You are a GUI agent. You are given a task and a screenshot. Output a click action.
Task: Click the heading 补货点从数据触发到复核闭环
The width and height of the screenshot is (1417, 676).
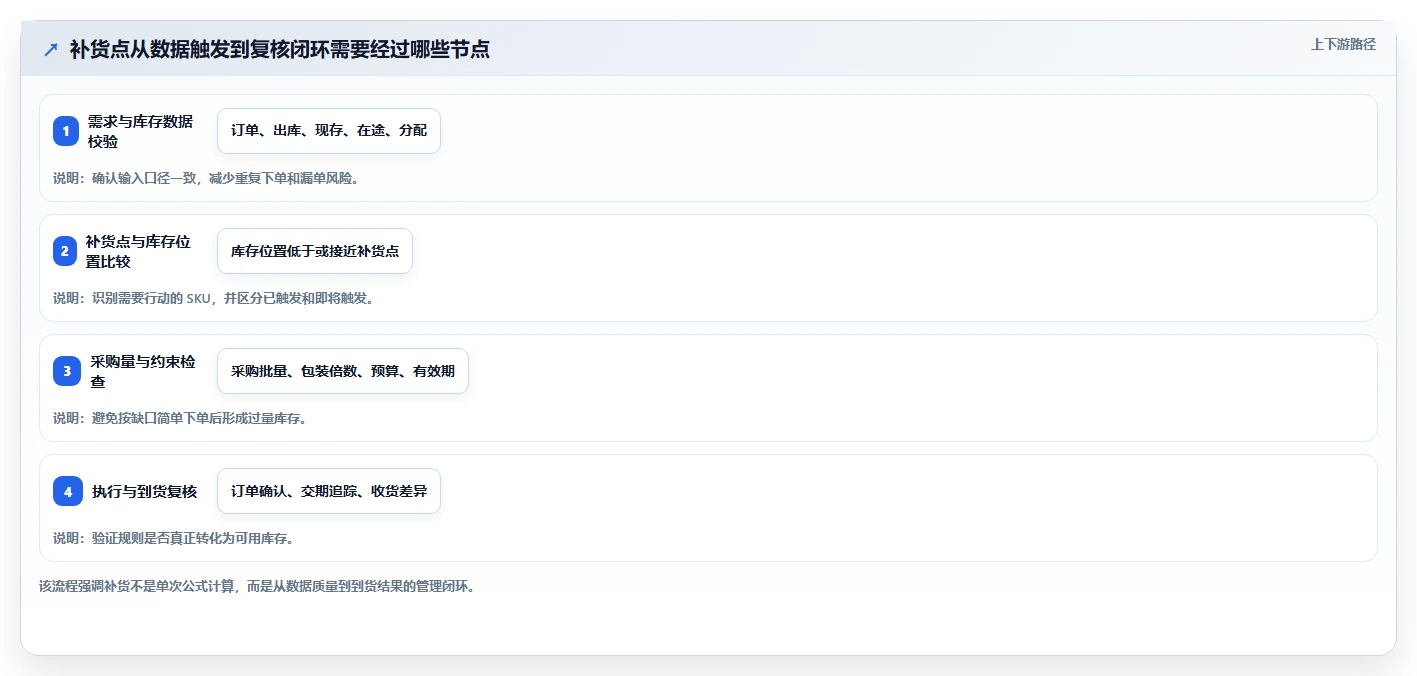tap(280, 49)
